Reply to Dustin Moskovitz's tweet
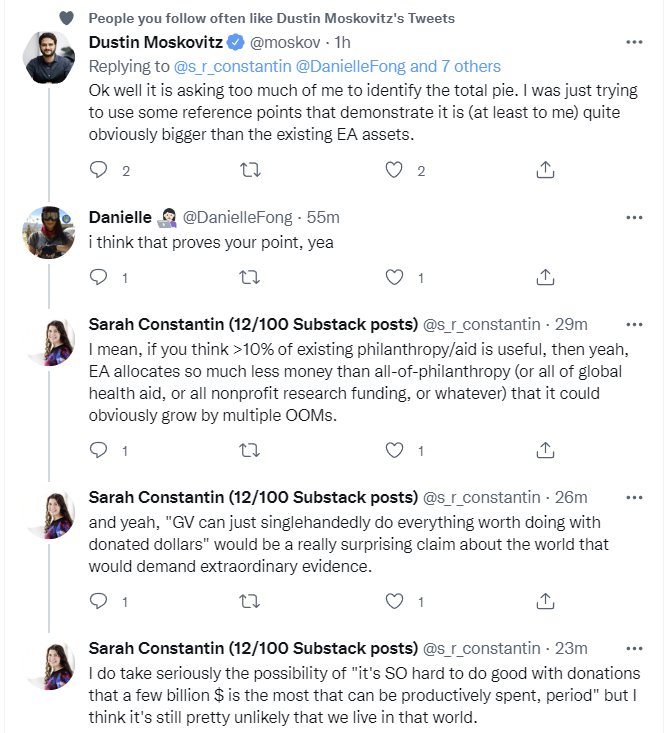The image size is (667, 733). 98,170
